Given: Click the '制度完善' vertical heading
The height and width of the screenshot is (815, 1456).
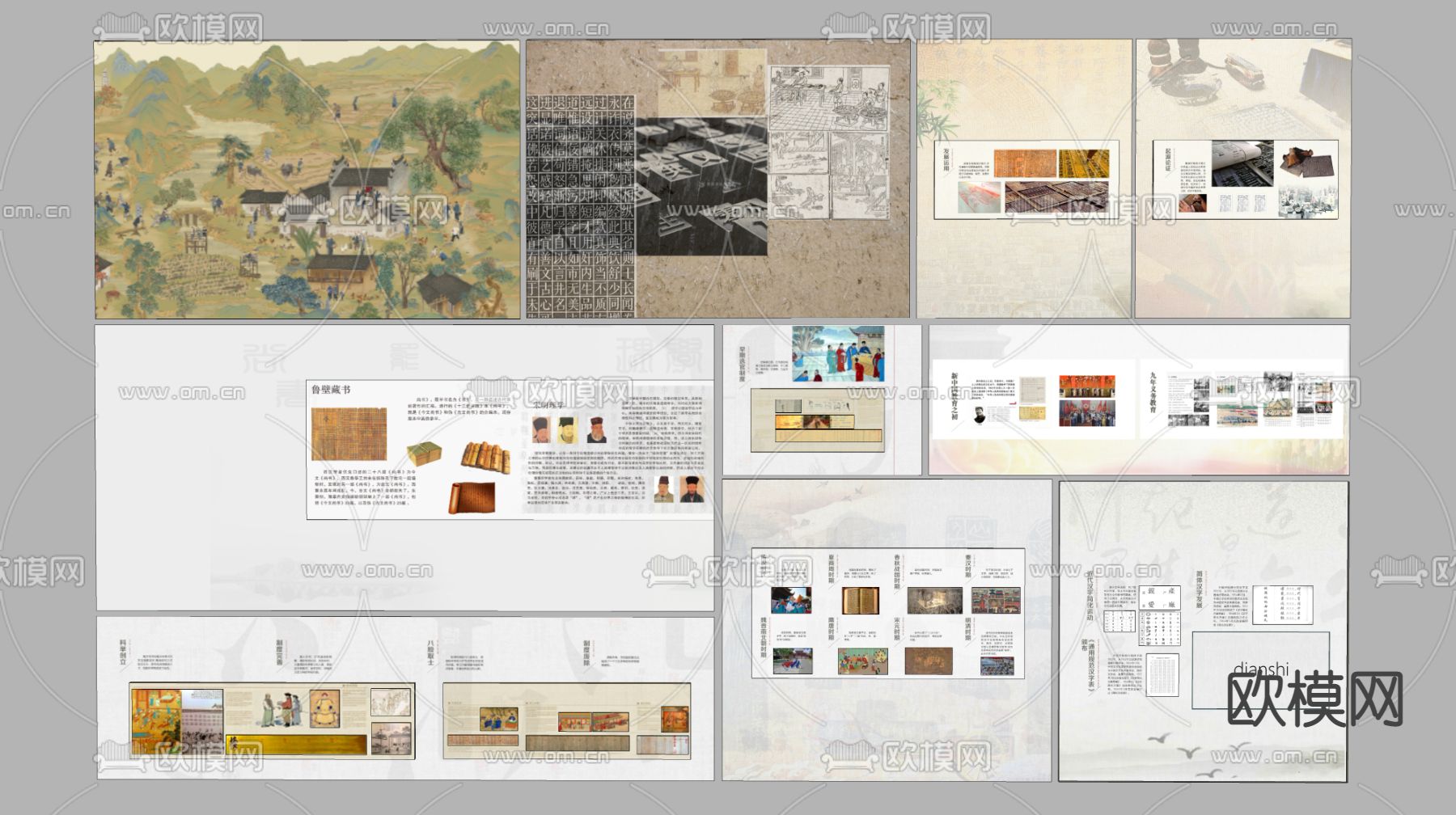Looking at the screenshot, I should (280, 652).
